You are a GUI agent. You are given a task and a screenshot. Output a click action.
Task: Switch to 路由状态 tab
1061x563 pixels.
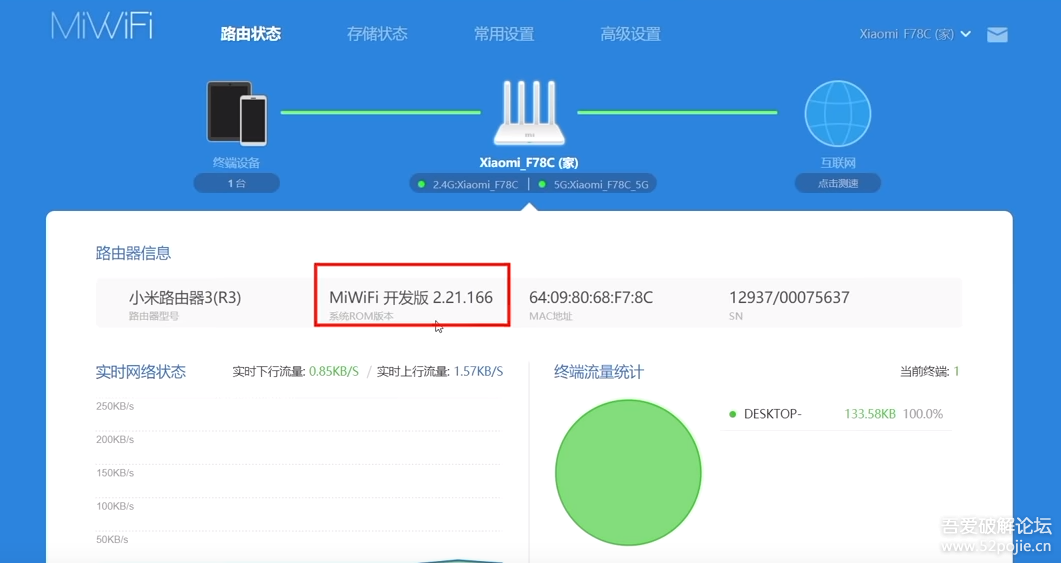(251, 34)
